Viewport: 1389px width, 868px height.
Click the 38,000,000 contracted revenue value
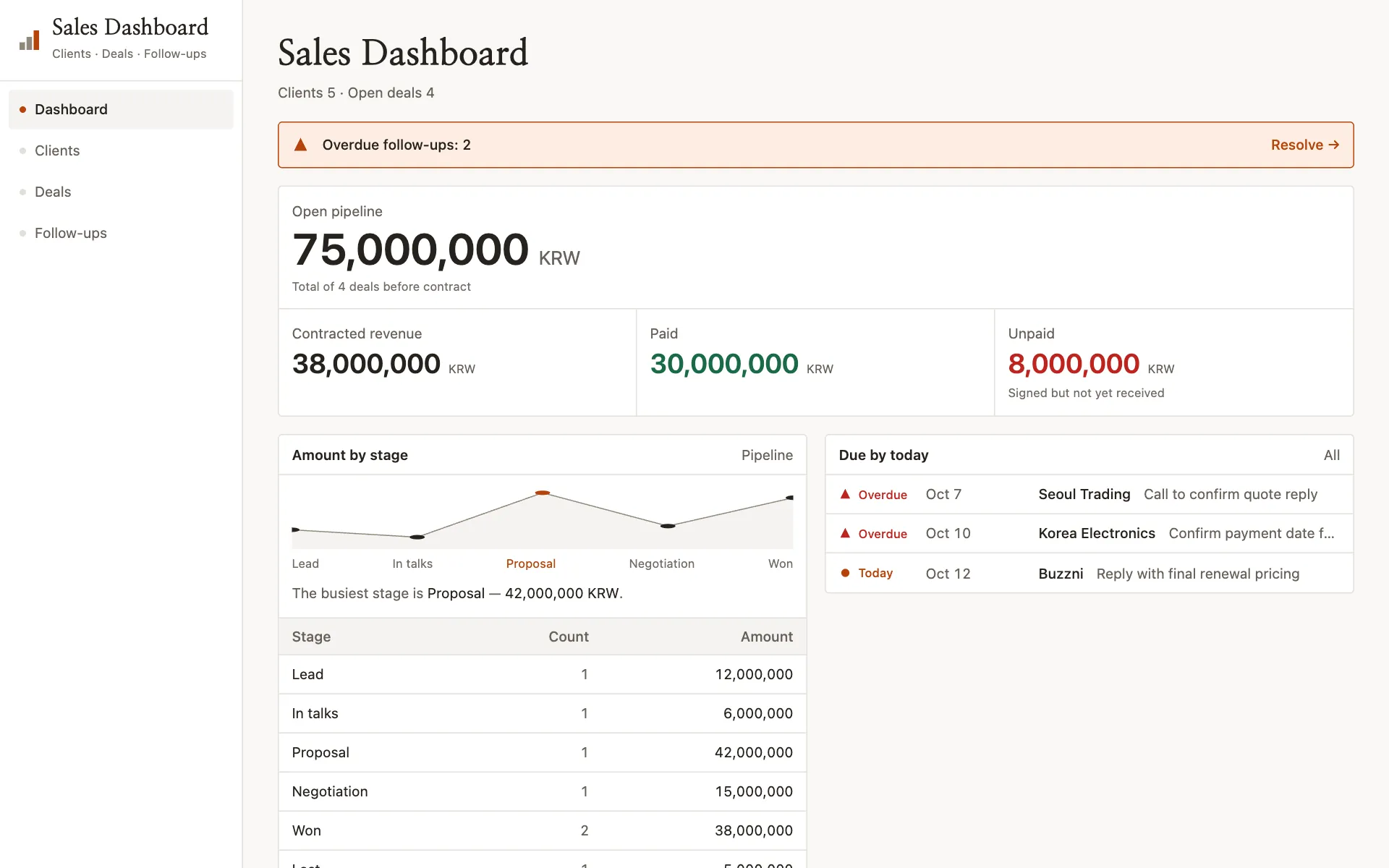coord(366,364)
